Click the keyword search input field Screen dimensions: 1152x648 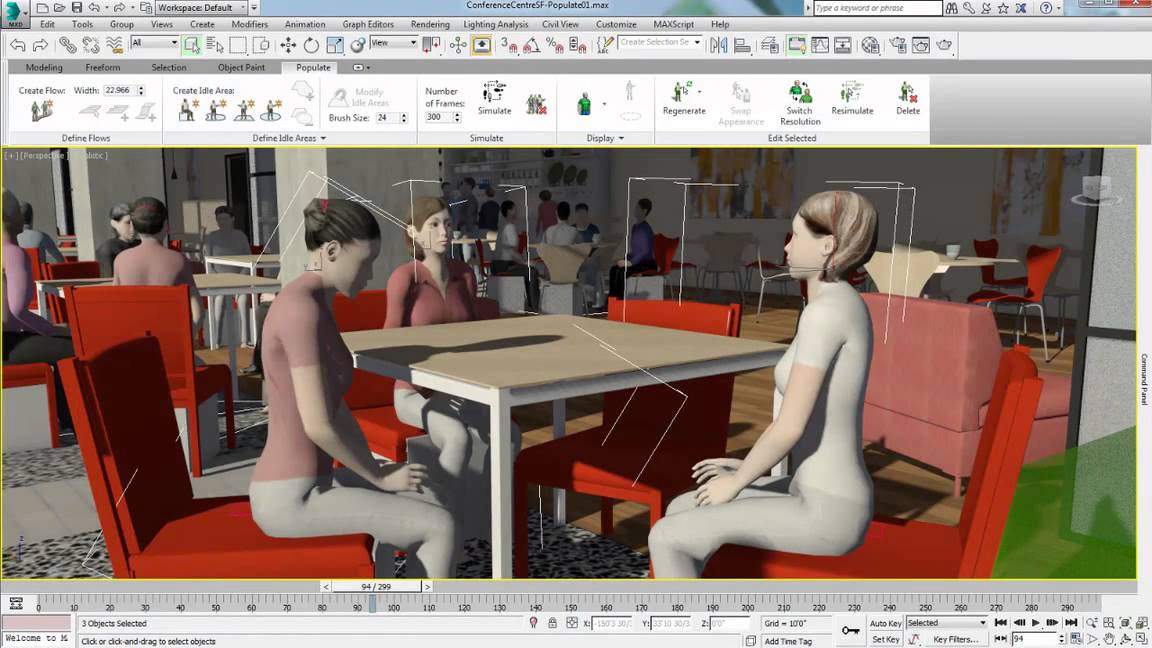pos(877,8)
